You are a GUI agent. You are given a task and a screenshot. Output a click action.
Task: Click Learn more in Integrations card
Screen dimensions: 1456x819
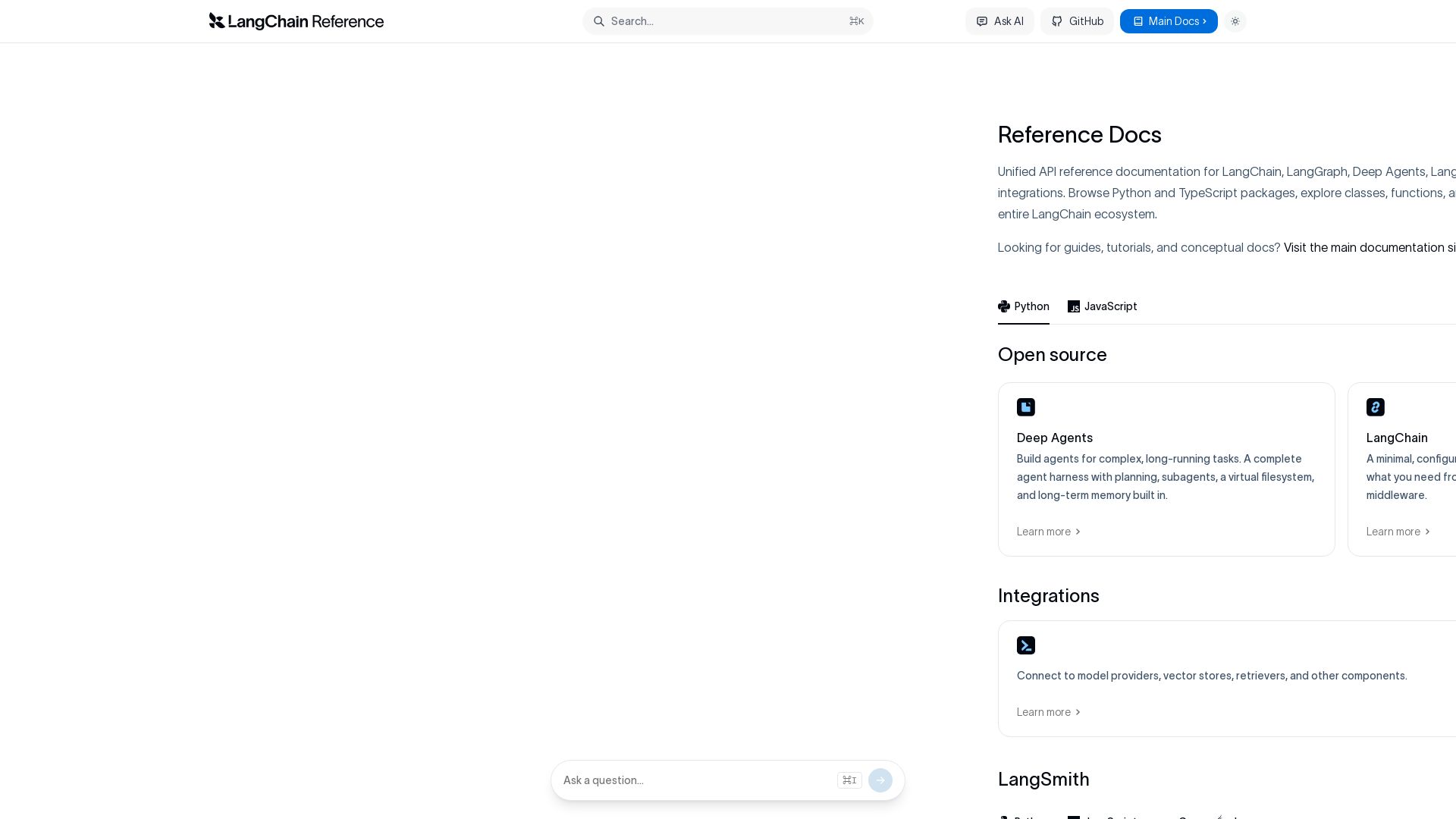coord(1049,712)
